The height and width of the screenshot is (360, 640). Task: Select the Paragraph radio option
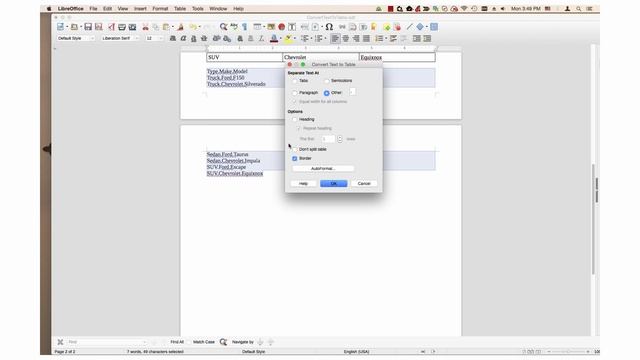pyautogui.click(x=295, y=93)
